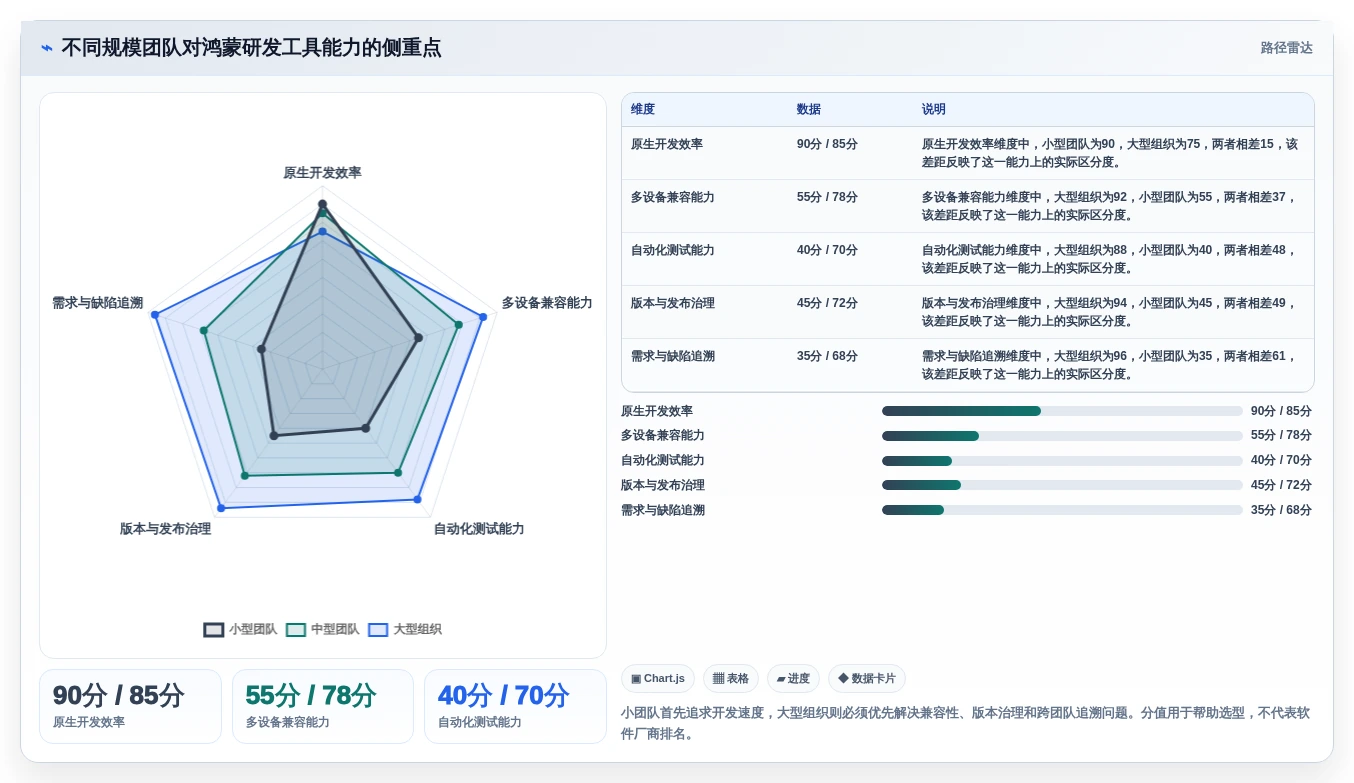Click radar axis label 原生开发效率
1354x783 pixels.
(322, 173)
